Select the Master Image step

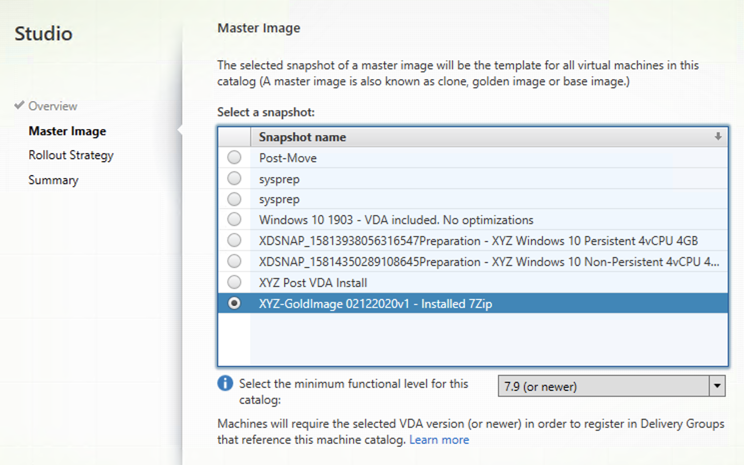[x=67, y=131]
